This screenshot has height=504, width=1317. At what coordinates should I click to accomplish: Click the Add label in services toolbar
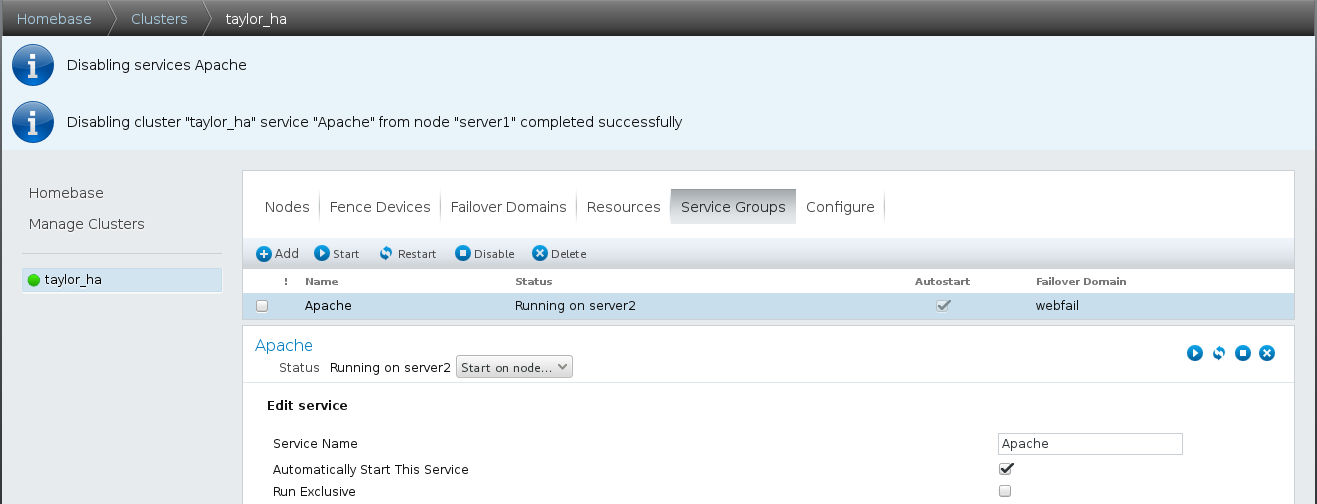(x=287, y=254)
